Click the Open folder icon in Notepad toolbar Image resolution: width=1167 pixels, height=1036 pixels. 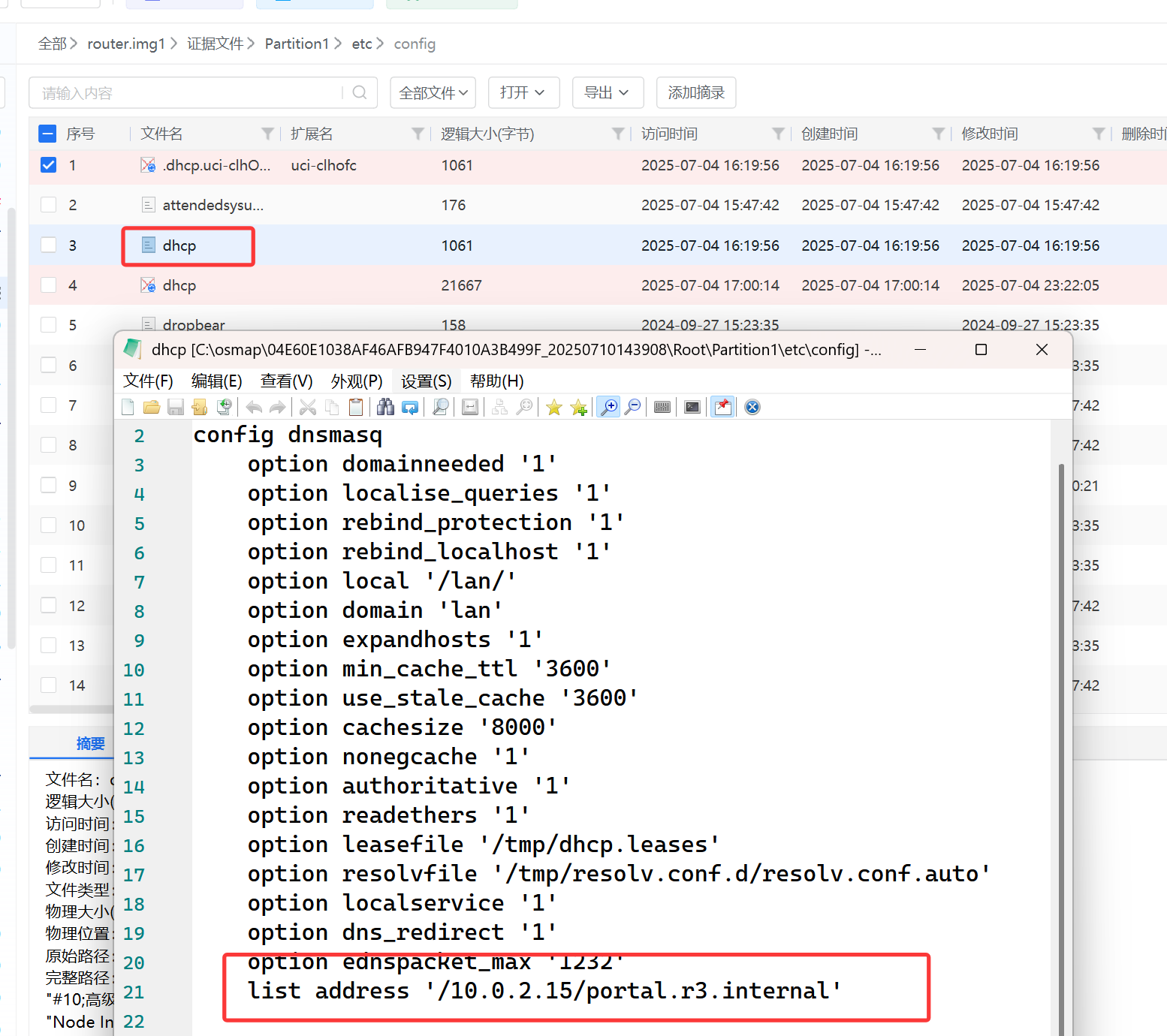coord(152,407)
